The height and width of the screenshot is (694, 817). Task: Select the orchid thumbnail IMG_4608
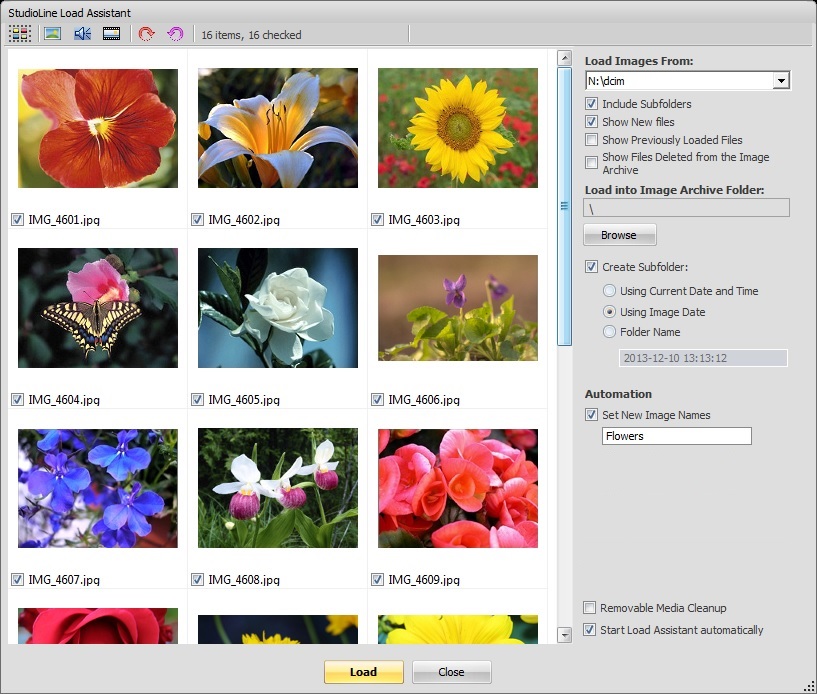pos(278,488)
